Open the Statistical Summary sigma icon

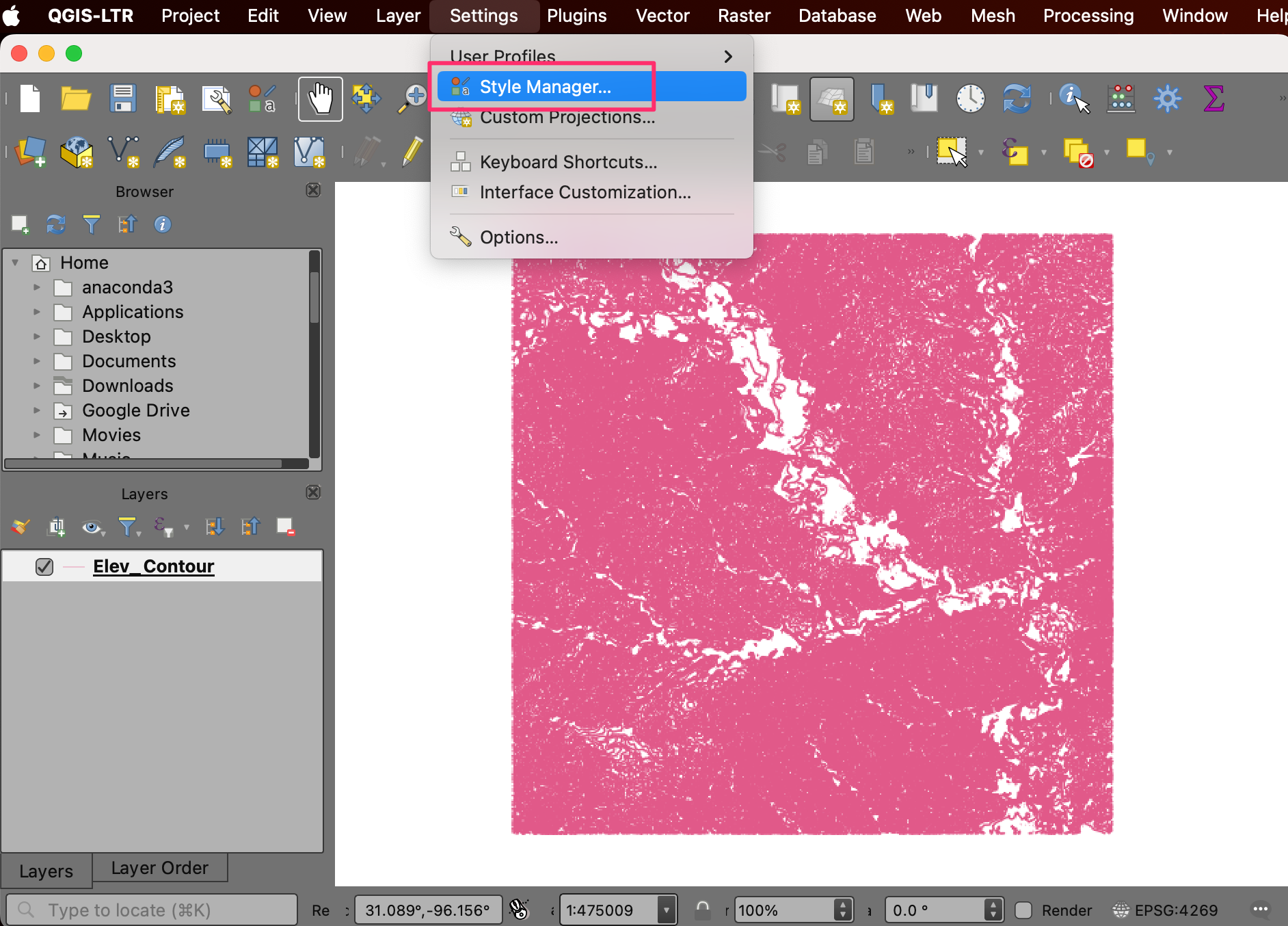[1213, 99]
